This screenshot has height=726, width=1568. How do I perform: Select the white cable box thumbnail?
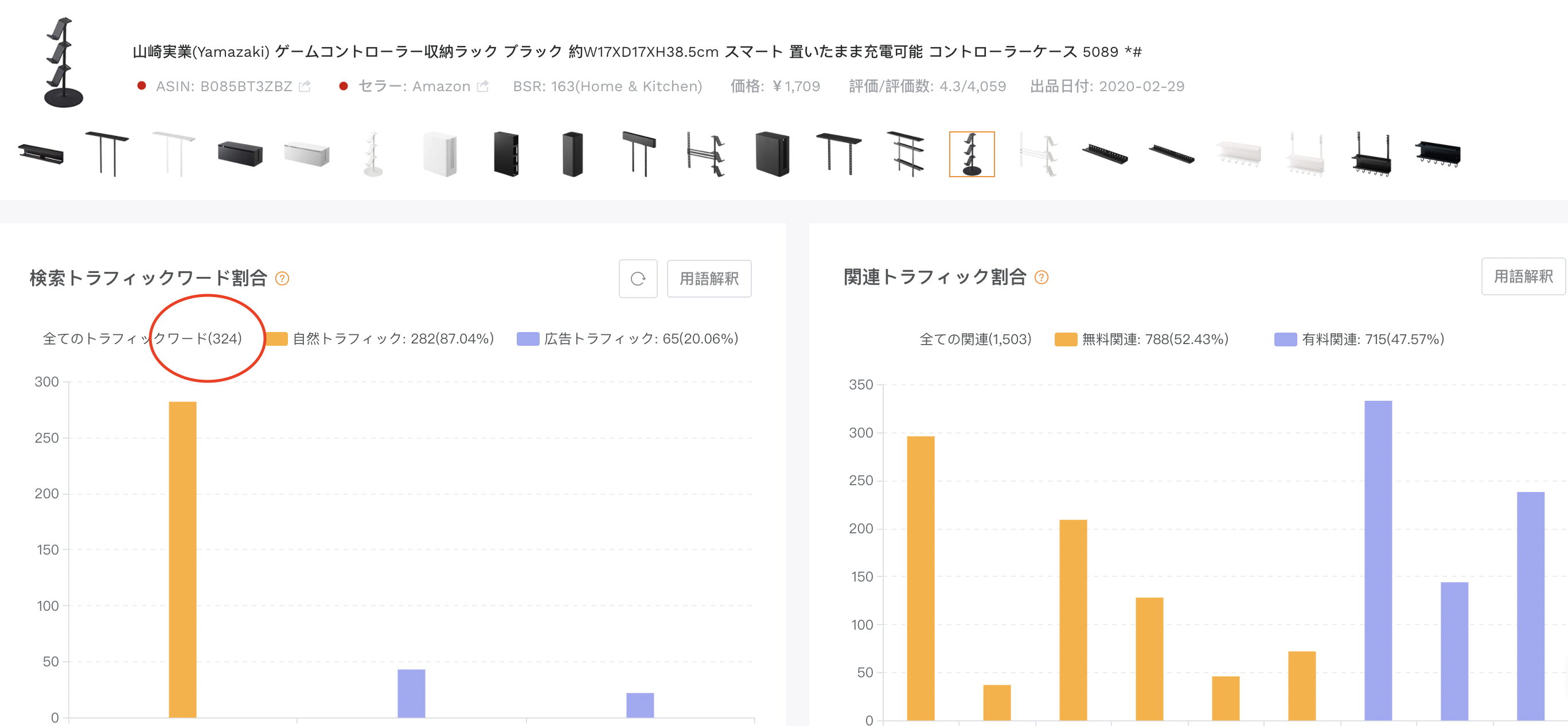tap(307, 154)
